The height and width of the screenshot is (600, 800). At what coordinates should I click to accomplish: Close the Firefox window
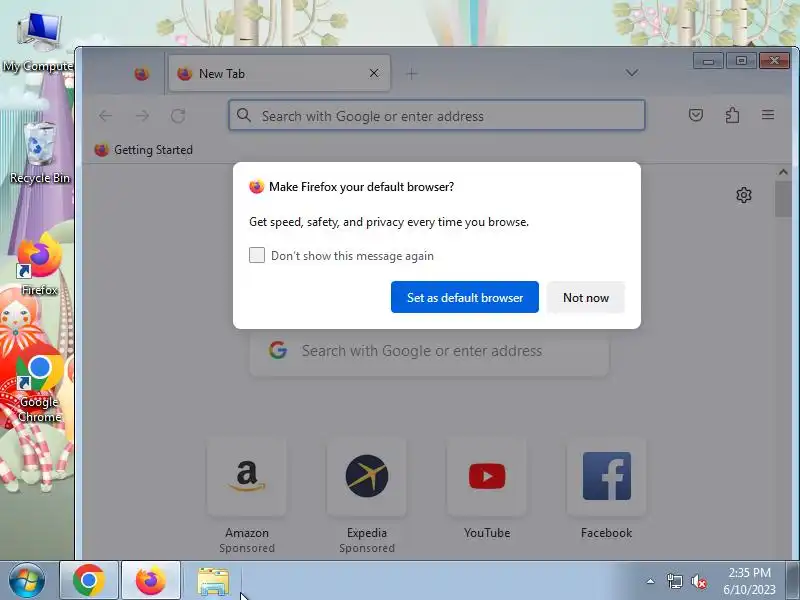[774, 61]
